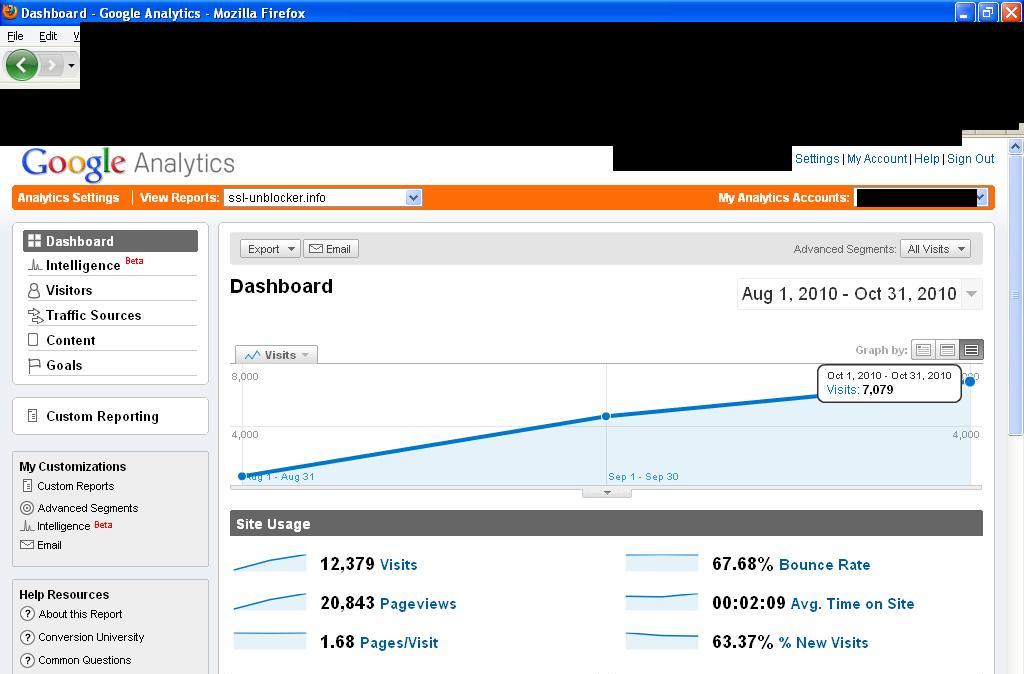The width and height of the screenshot is (1024, 674).
Task: Click the Email envelope icon in sidebar
Action: click(x=27, y=545)
